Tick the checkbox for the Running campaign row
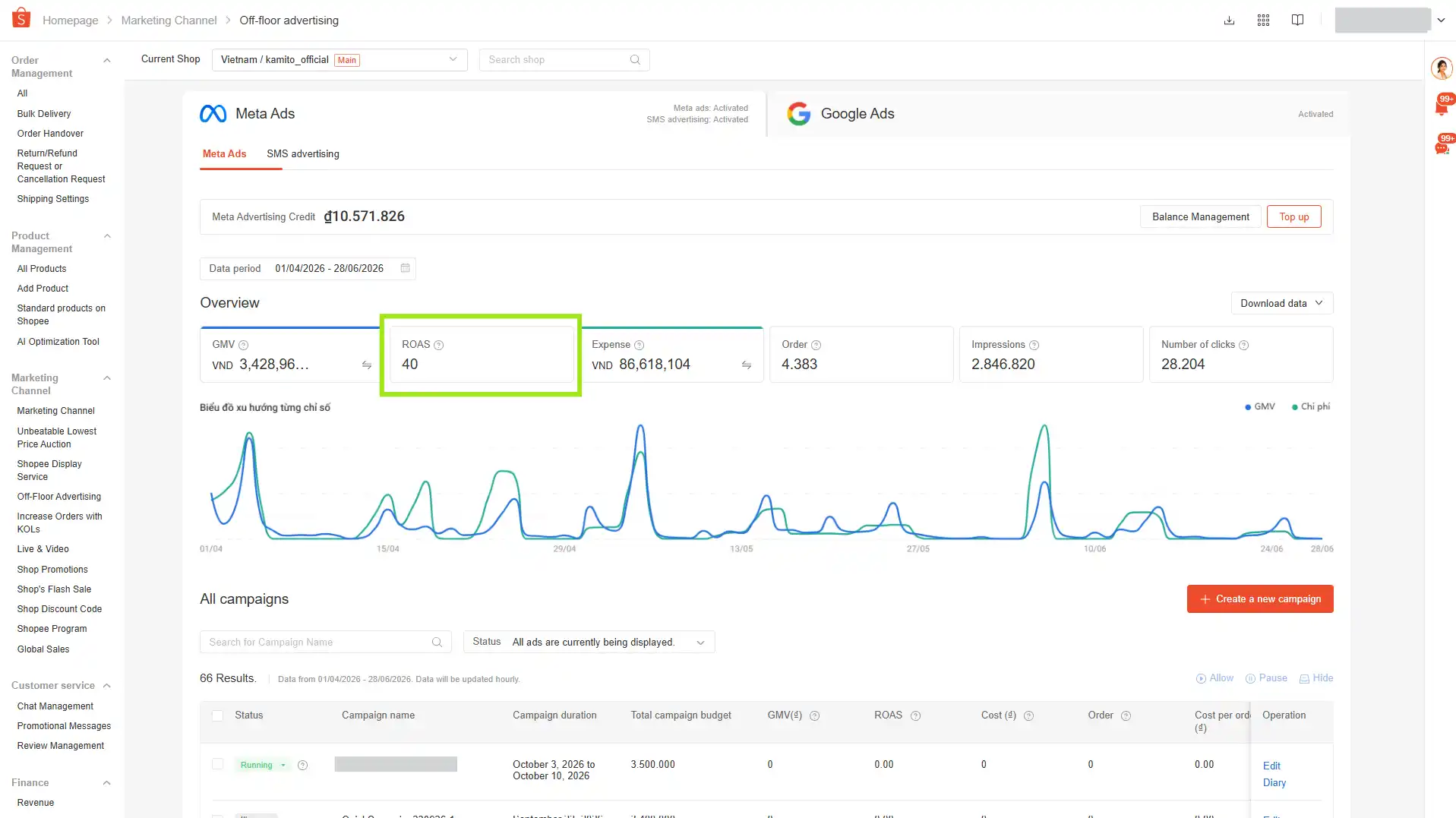 [x=218, y=764]
